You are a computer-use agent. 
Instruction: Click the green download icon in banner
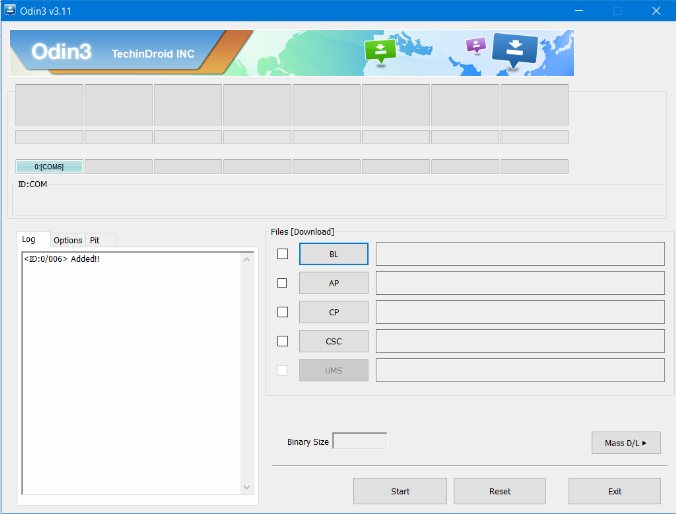pos(380,51)
